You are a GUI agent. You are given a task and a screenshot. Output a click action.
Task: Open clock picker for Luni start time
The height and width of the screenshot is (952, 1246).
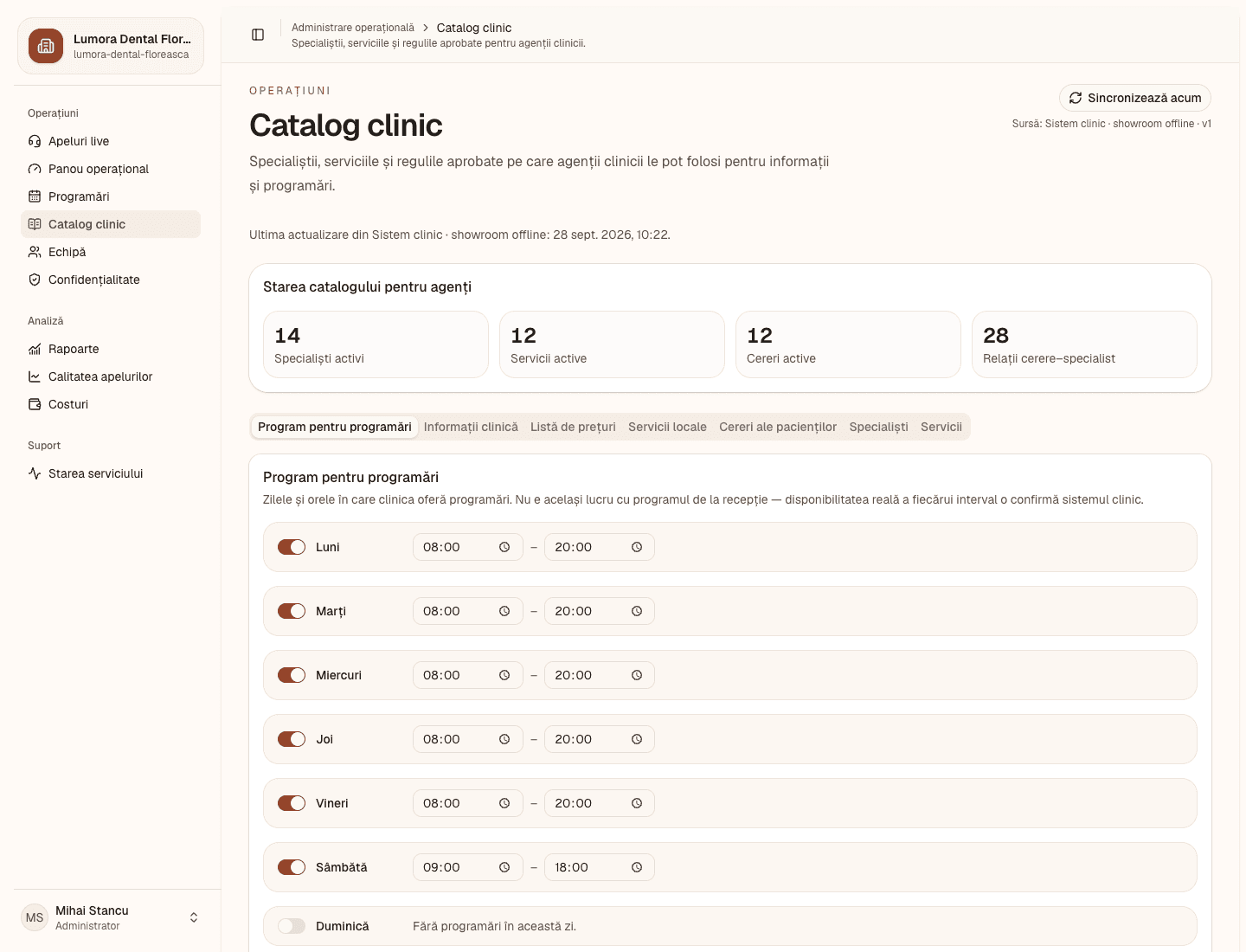point(504,547)
